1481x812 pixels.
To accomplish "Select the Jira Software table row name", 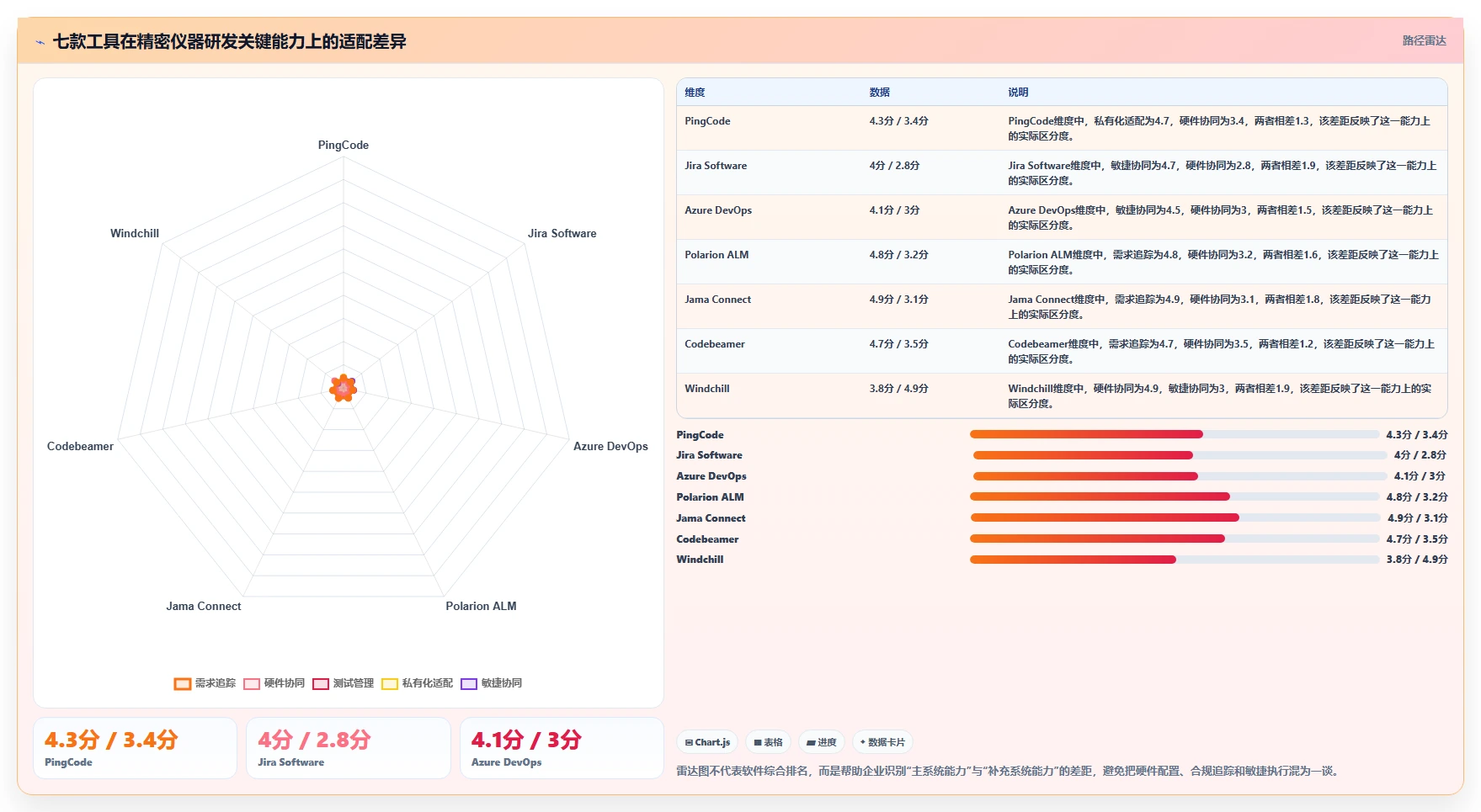I will (x=716, y=166).
